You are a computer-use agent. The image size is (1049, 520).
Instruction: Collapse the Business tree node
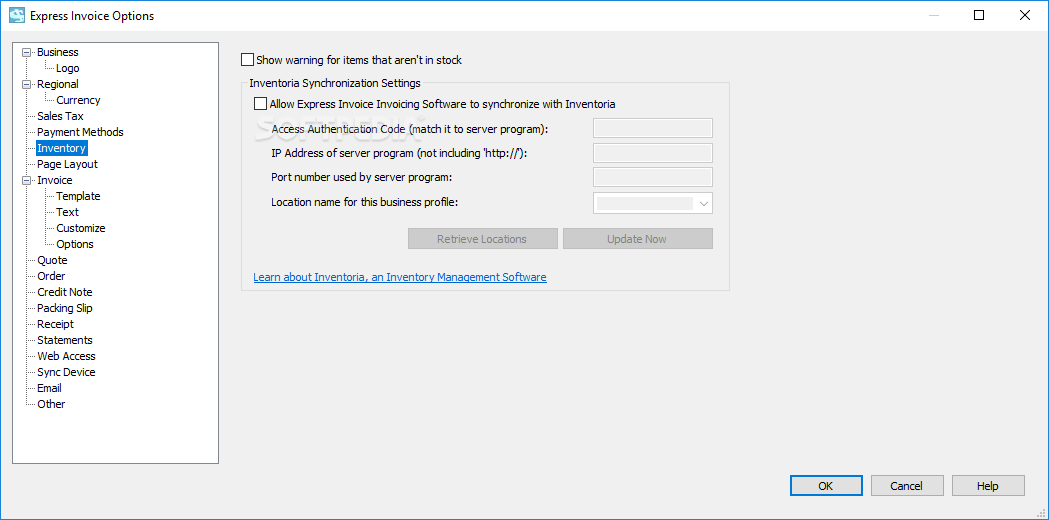tap(26, 52)
